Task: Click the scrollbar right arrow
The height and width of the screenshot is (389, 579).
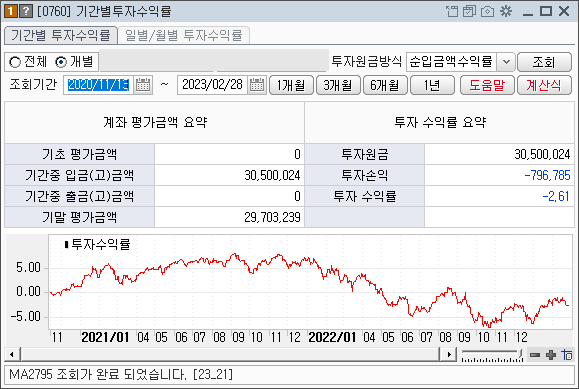Action: (449, 355)
